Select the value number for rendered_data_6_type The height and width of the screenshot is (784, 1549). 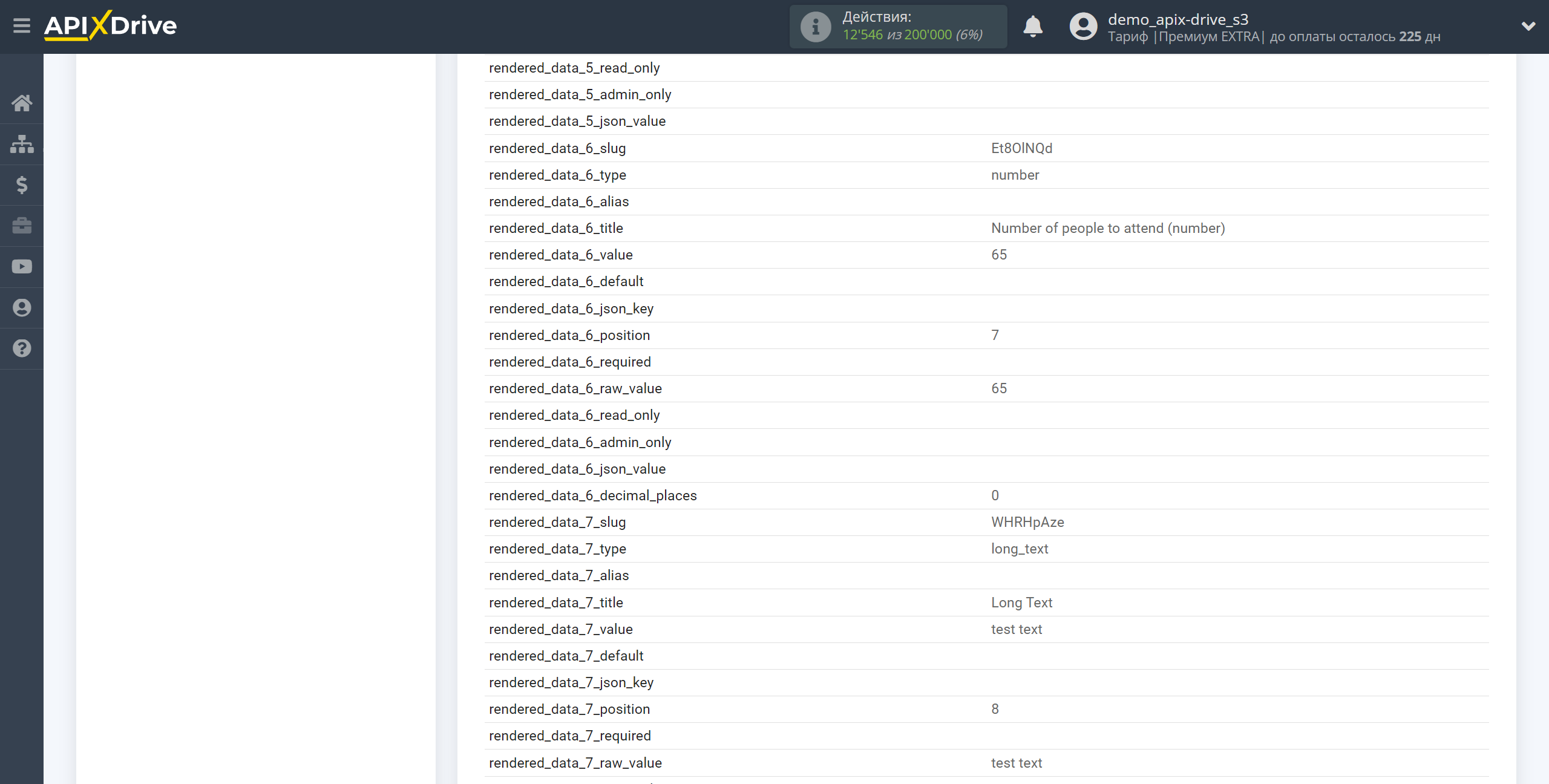(1015, 175)
